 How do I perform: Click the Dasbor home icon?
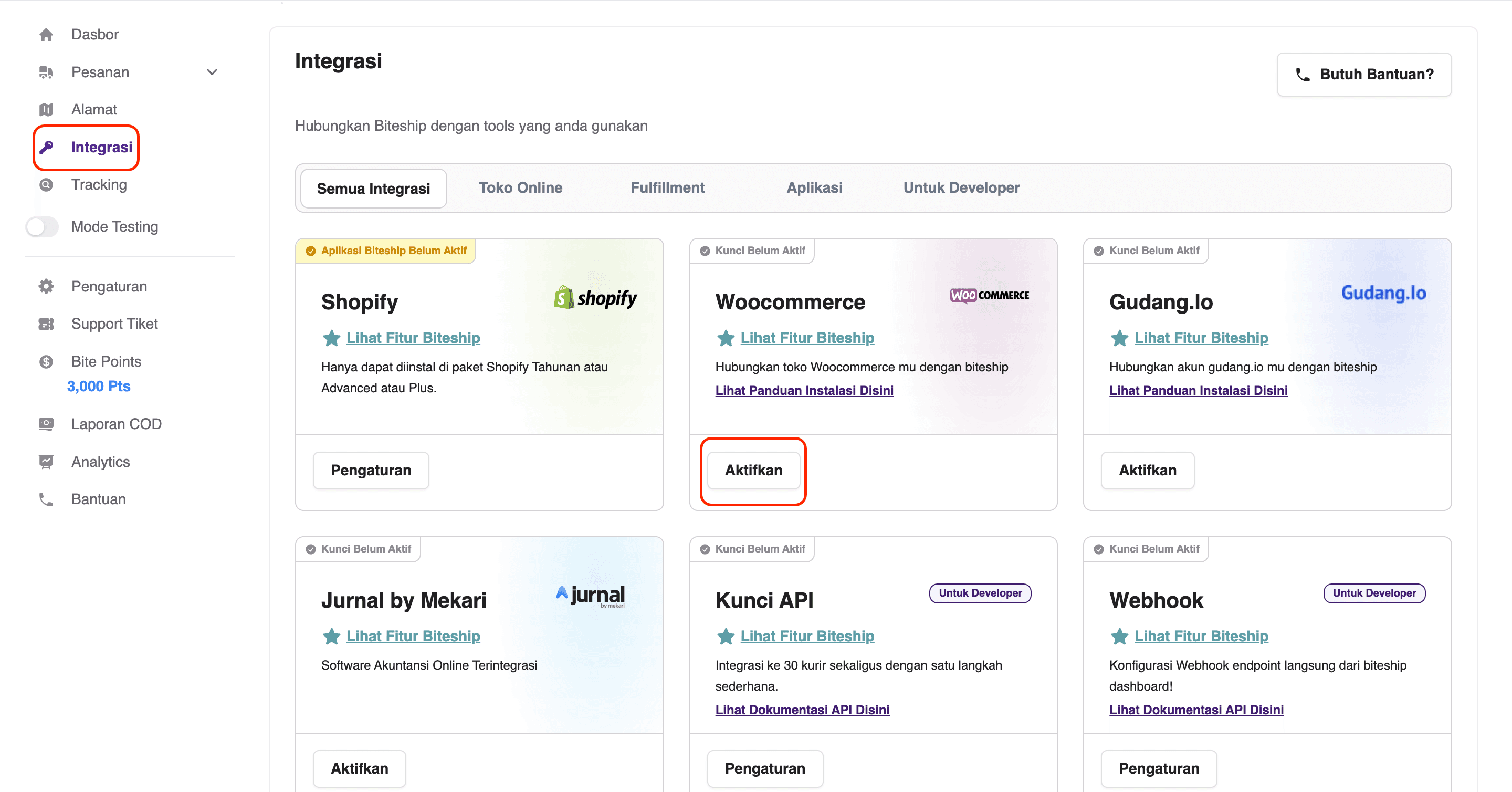coord(46,35)
